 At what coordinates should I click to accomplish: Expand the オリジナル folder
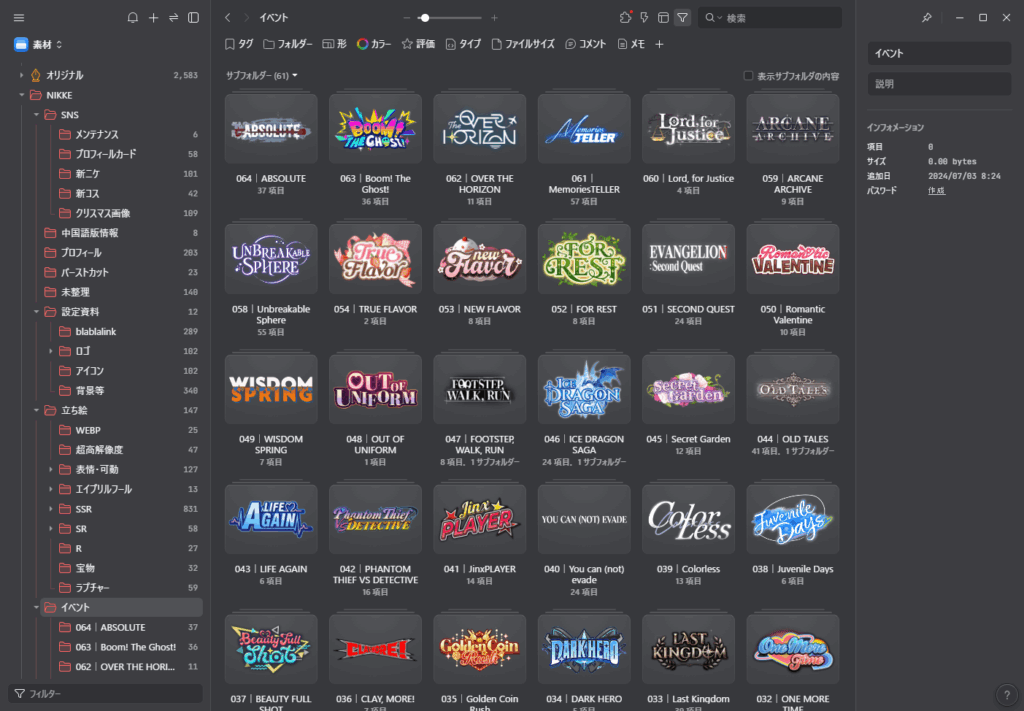[21, 75]
